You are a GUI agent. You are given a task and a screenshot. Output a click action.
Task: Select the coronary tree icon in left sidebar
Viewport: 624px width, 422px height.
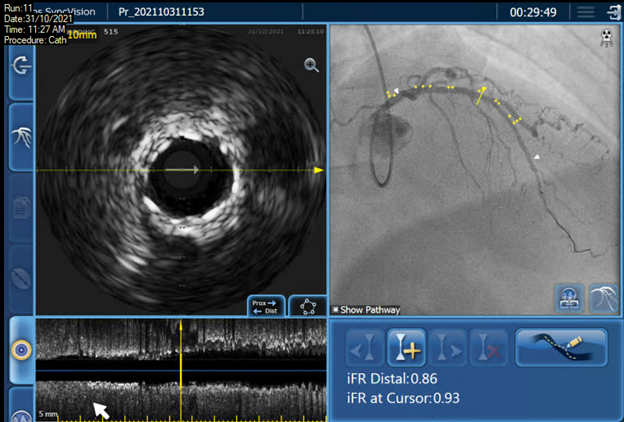[x=21, y=137]
